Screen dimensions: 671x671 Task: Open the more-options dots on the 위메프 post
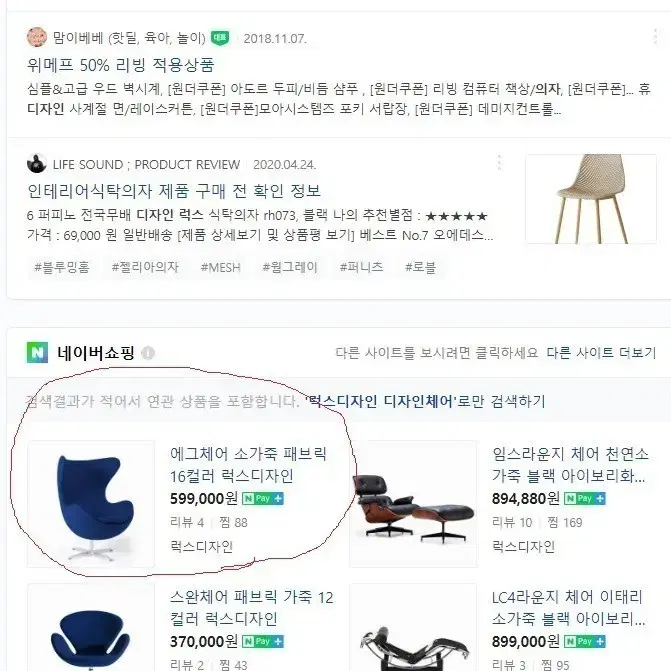[655, 37]
